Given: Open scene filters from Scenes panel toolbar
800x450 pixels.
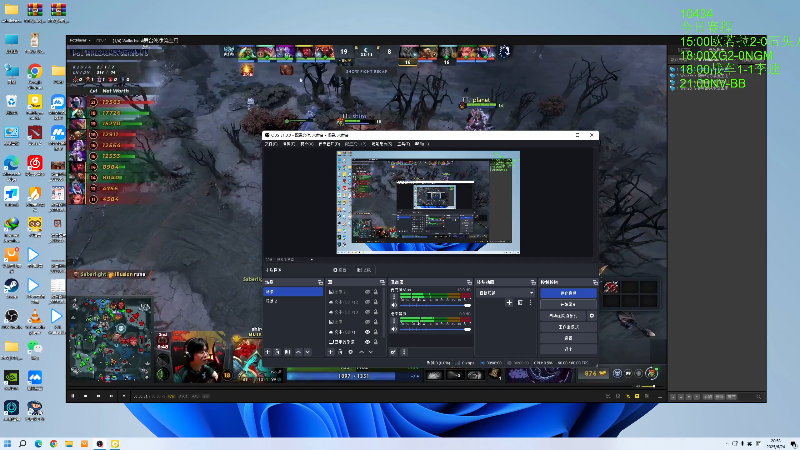Looking at the screenshot, I should pos(287,352).
